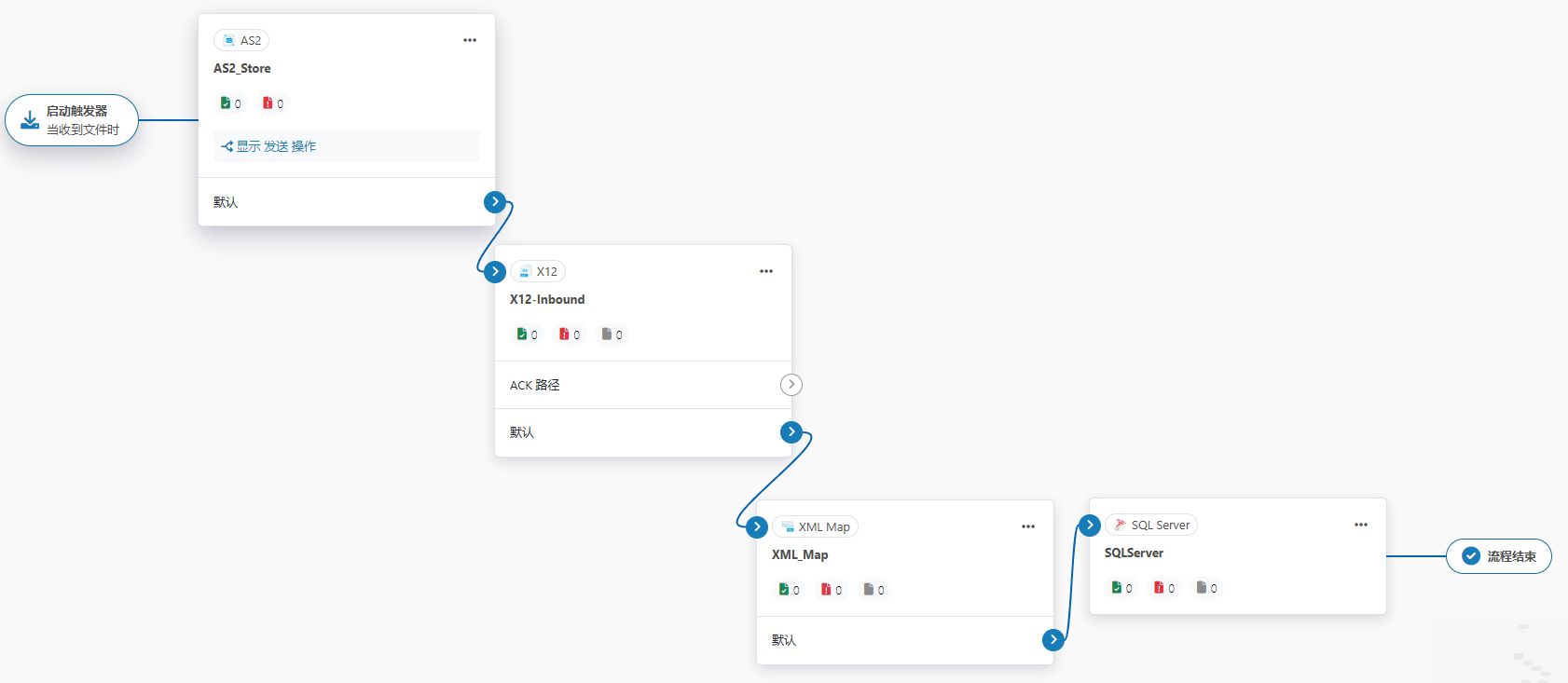Open the SQLServer three-dot options menu
Screen dimensions: 1568x683
click(x=1361, y=525)
